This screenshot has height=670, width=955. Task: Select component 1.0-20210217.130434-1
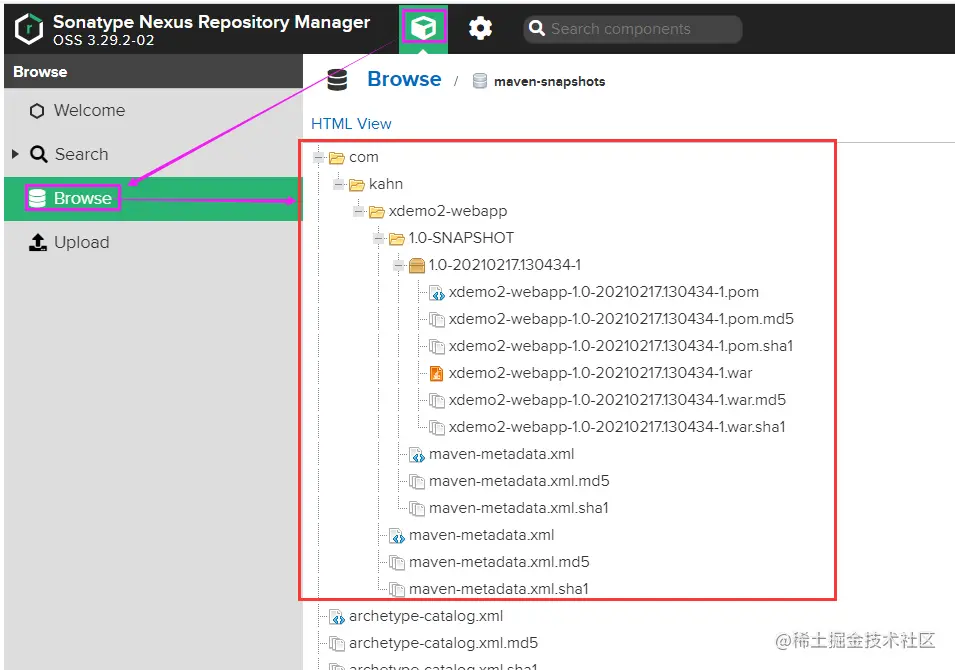(x=504, y=264)
